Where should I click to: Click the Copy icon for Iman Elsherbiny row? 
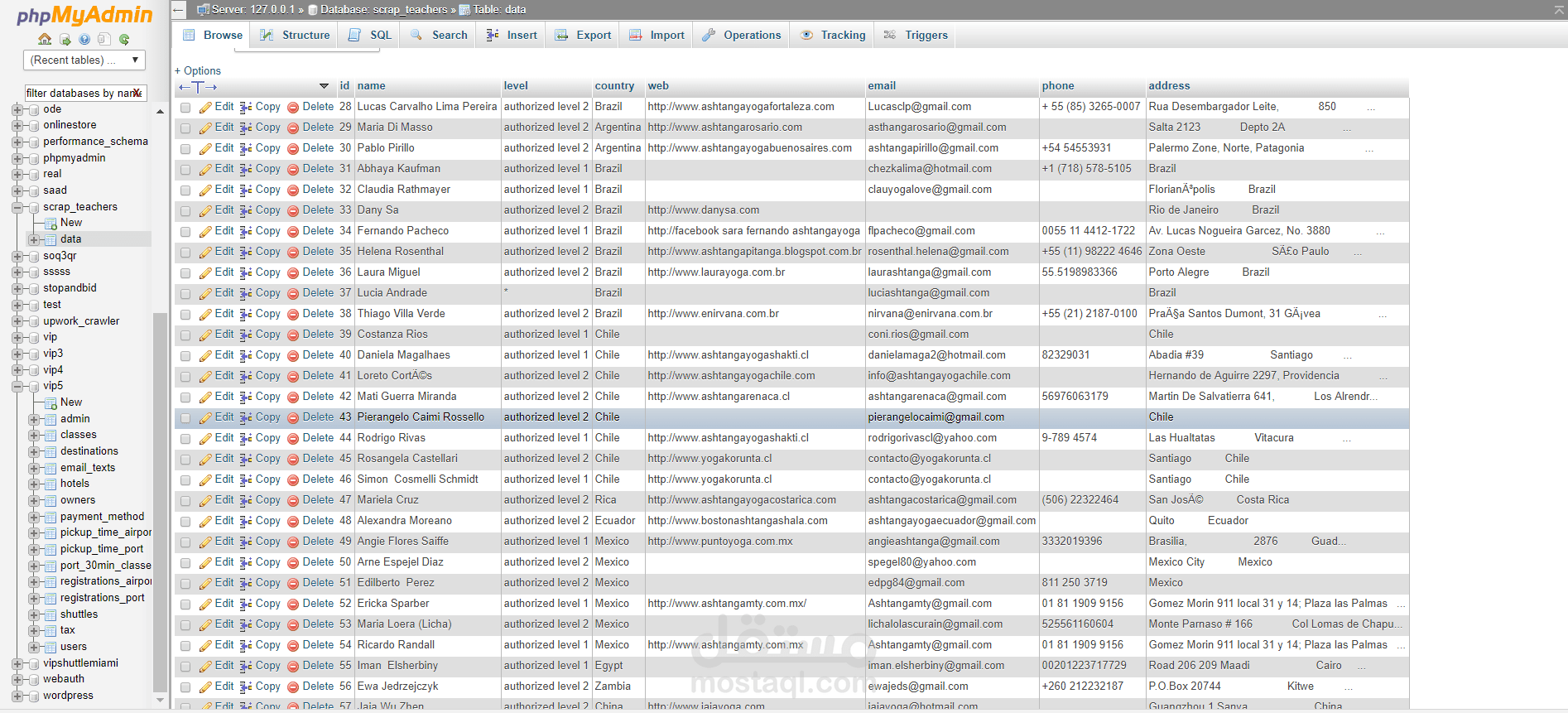246,666
